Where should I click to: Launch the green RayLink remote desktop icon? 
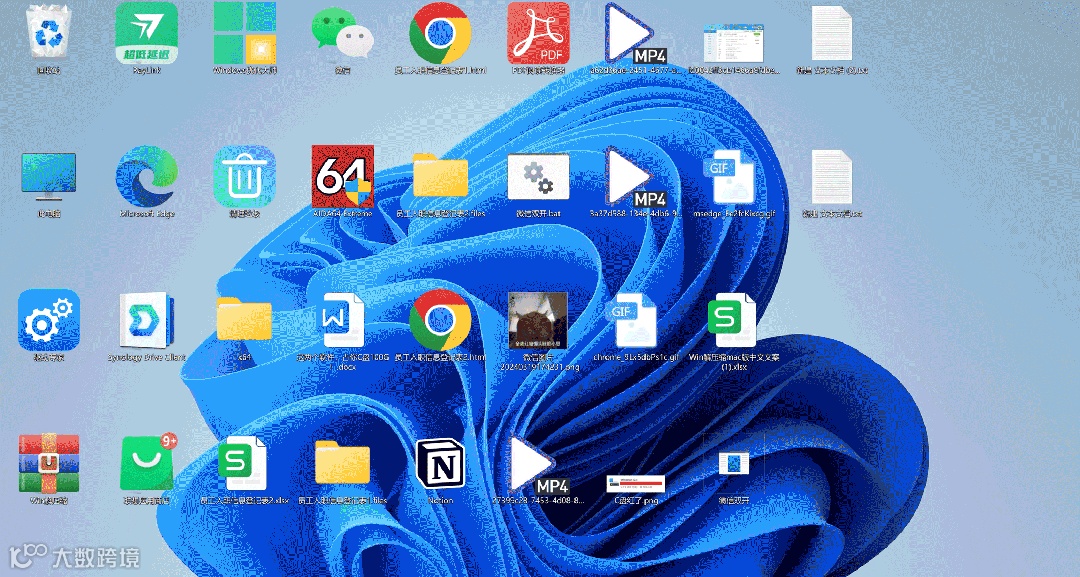(x=146, y=33)
